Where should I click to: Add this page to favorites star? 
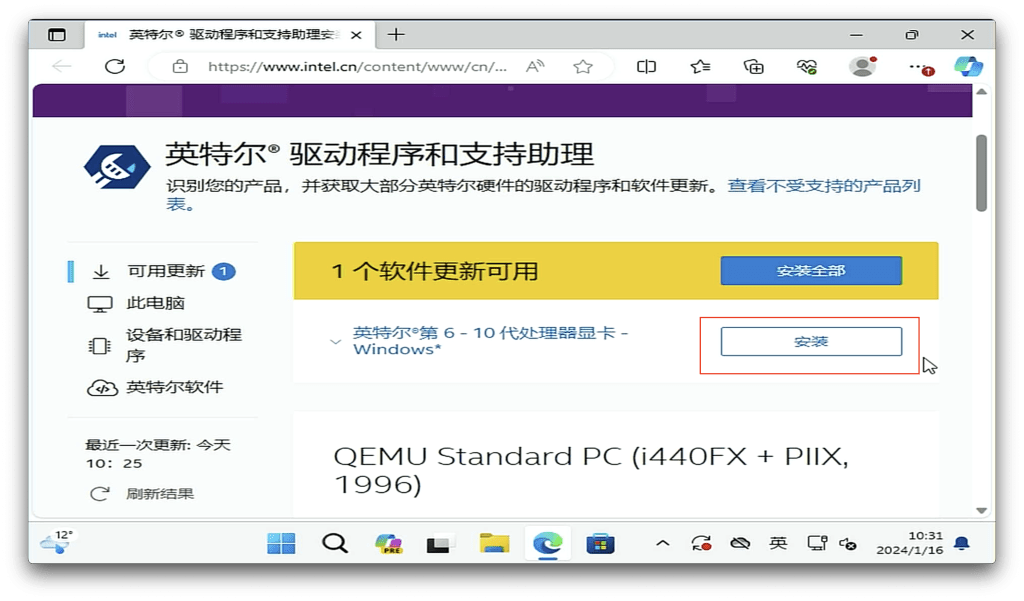coord(583,67)
